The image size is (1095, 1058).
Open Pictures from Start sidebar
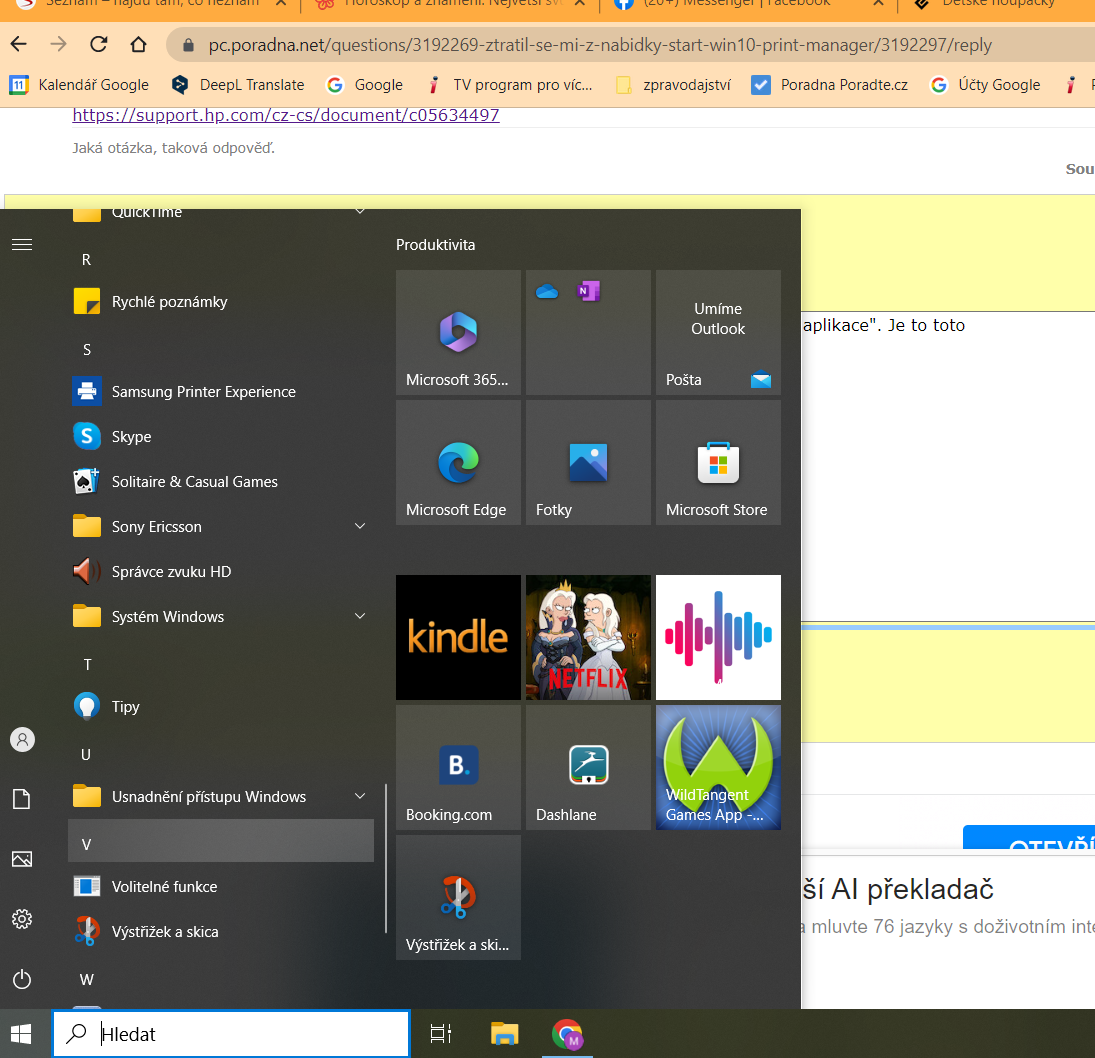pos(22,859)
